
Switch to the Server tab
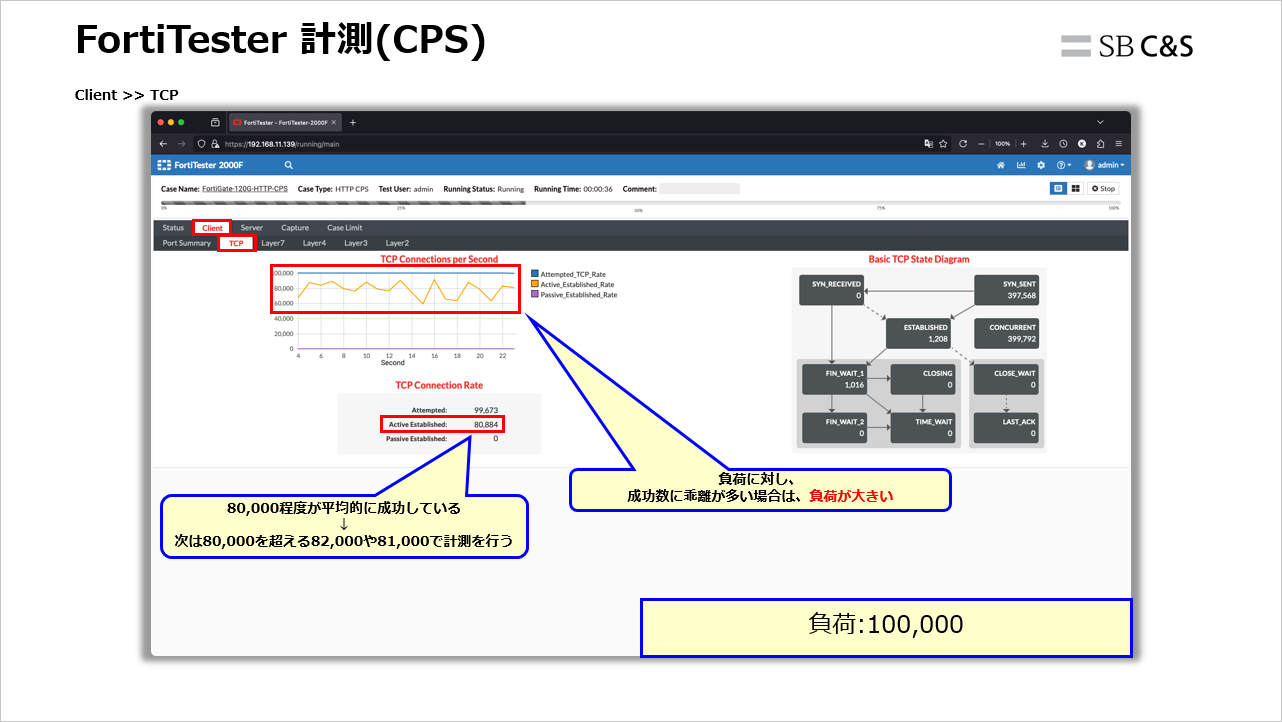coord(251,228)
